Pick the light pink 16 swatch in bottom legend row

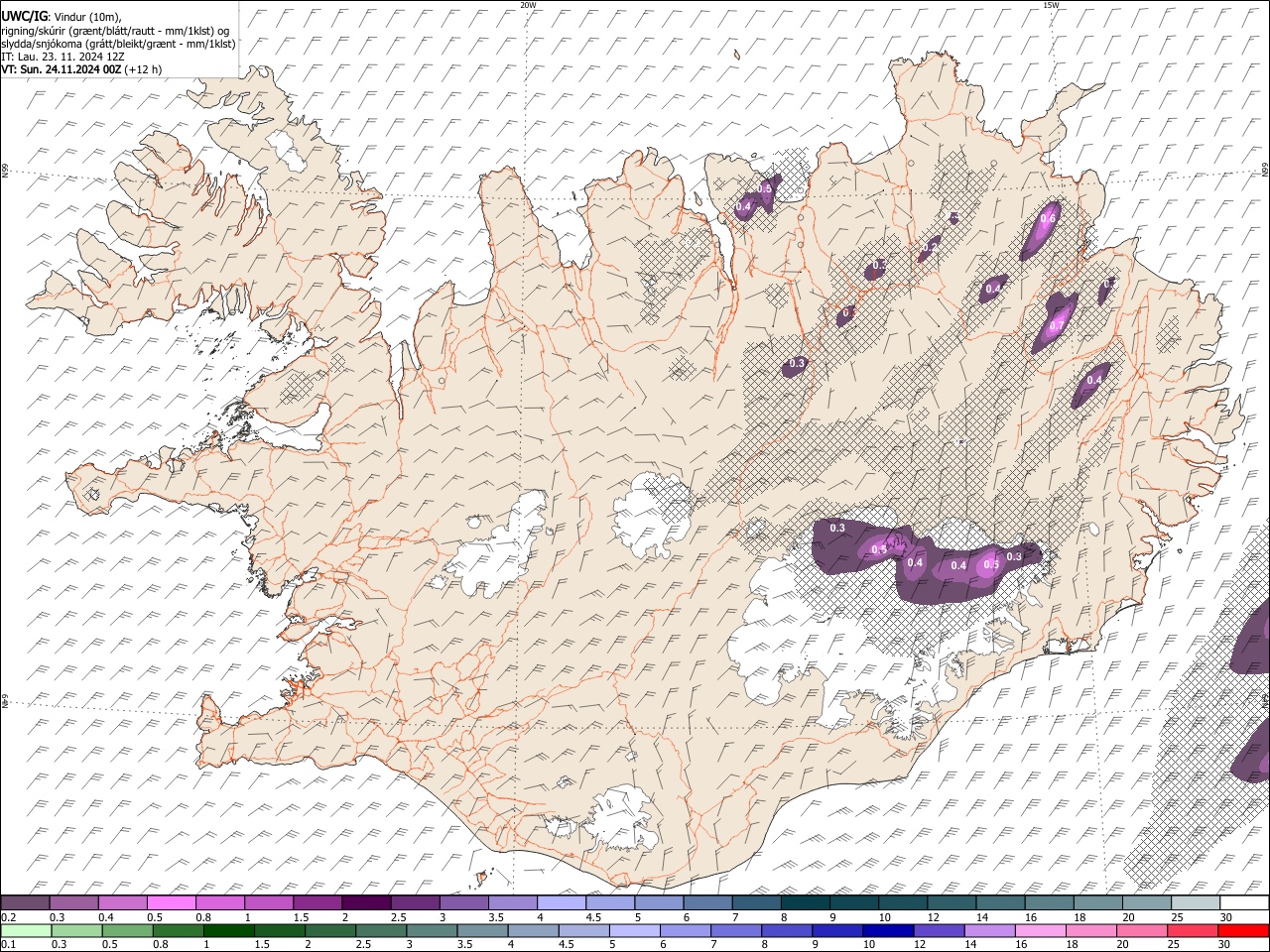pyautogui.click(x=1041, y=930)
